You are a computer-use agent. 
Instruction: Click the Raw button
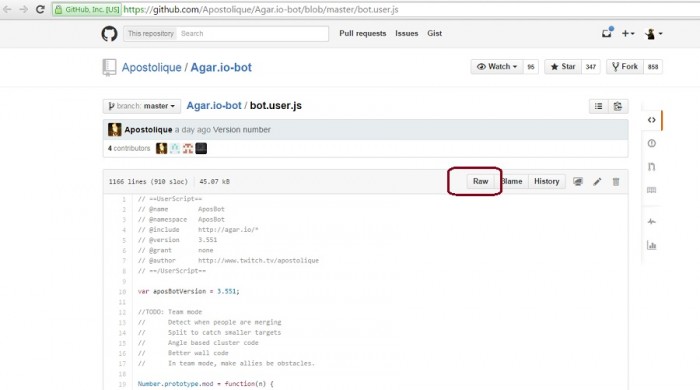pos(480,181)
